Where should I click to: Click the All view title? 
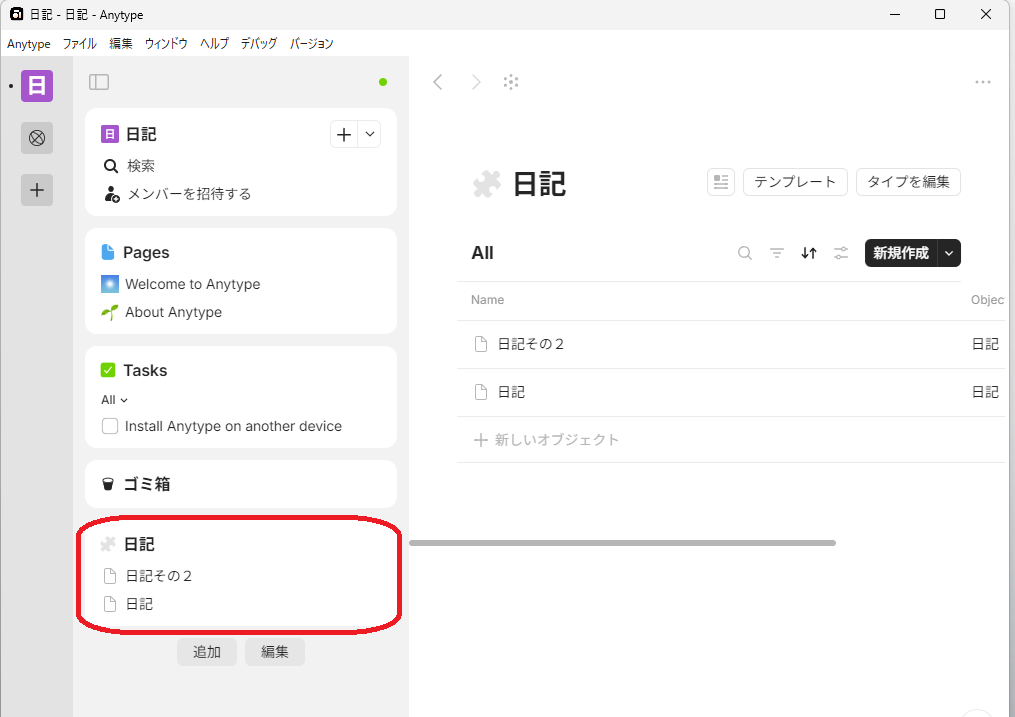pyautogui.click(x=483, y=253)
